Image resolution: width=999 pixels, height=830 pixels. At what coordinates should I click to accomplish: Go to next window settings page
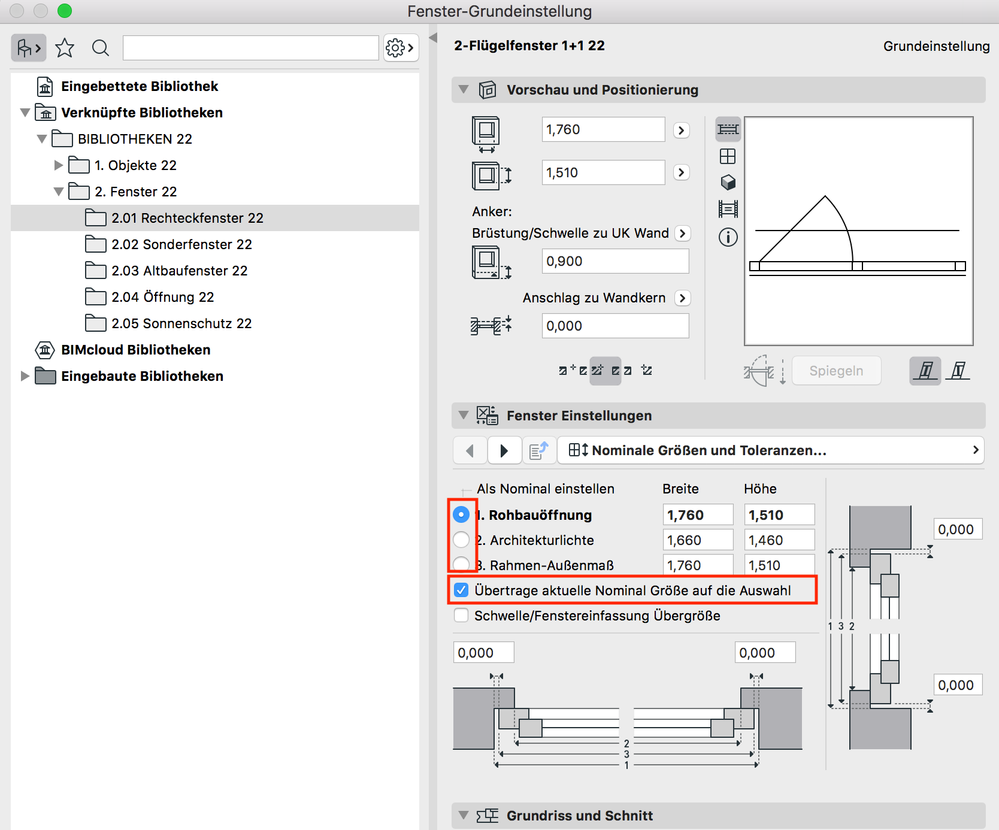coord(504,450)
